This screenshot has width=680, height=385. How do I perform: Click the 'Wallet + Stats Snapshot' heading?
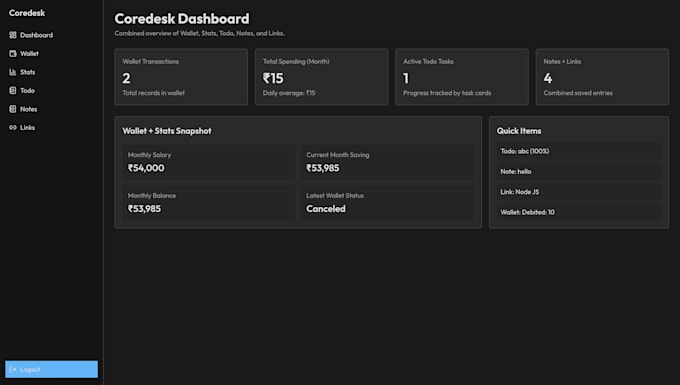pos(167,131)
